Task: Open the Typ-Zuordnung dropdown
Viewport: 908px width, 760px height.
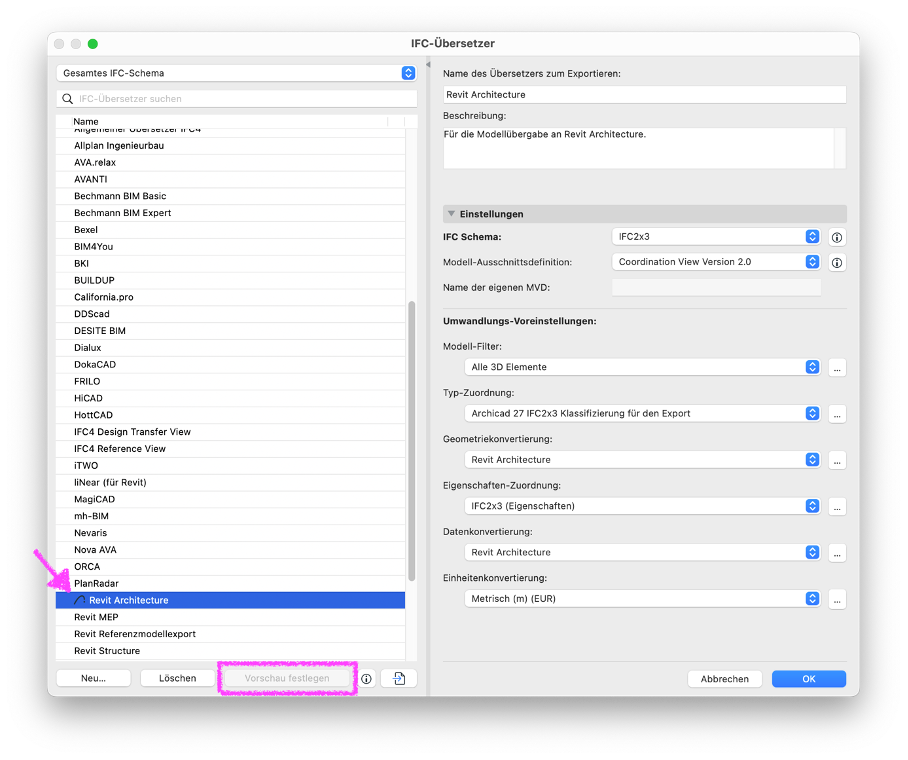Action: click(x=642, y=413)
